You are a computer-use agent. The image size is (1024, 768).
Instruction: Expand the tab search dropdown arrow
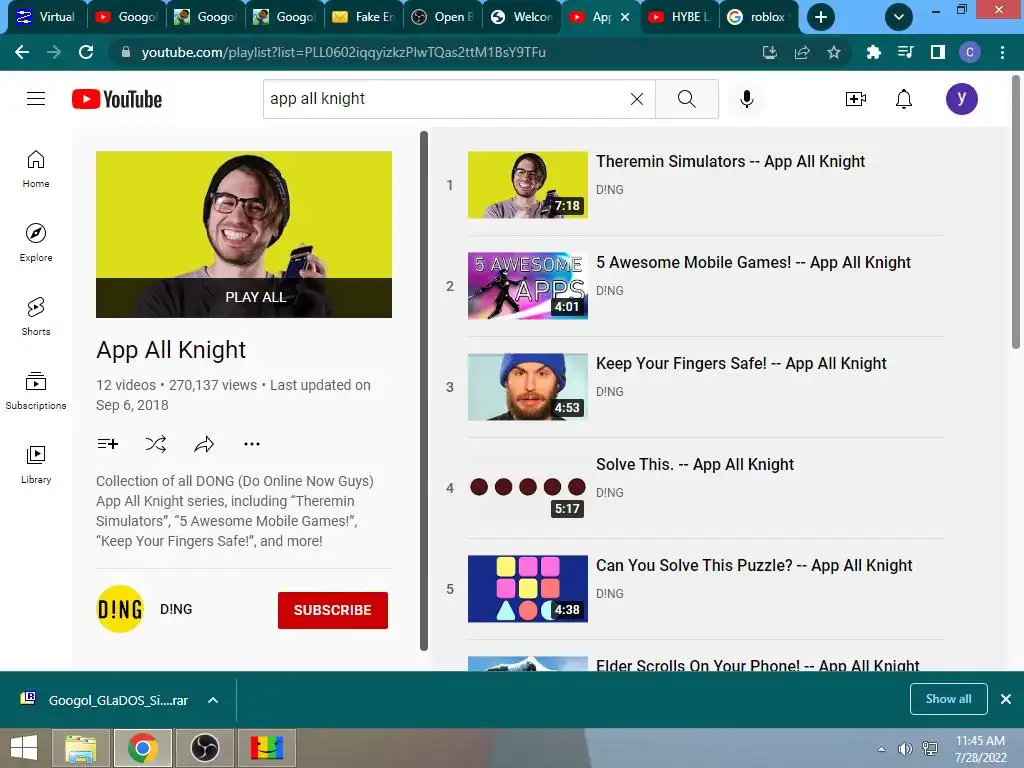pyautogui.click(x=899, y=17)
